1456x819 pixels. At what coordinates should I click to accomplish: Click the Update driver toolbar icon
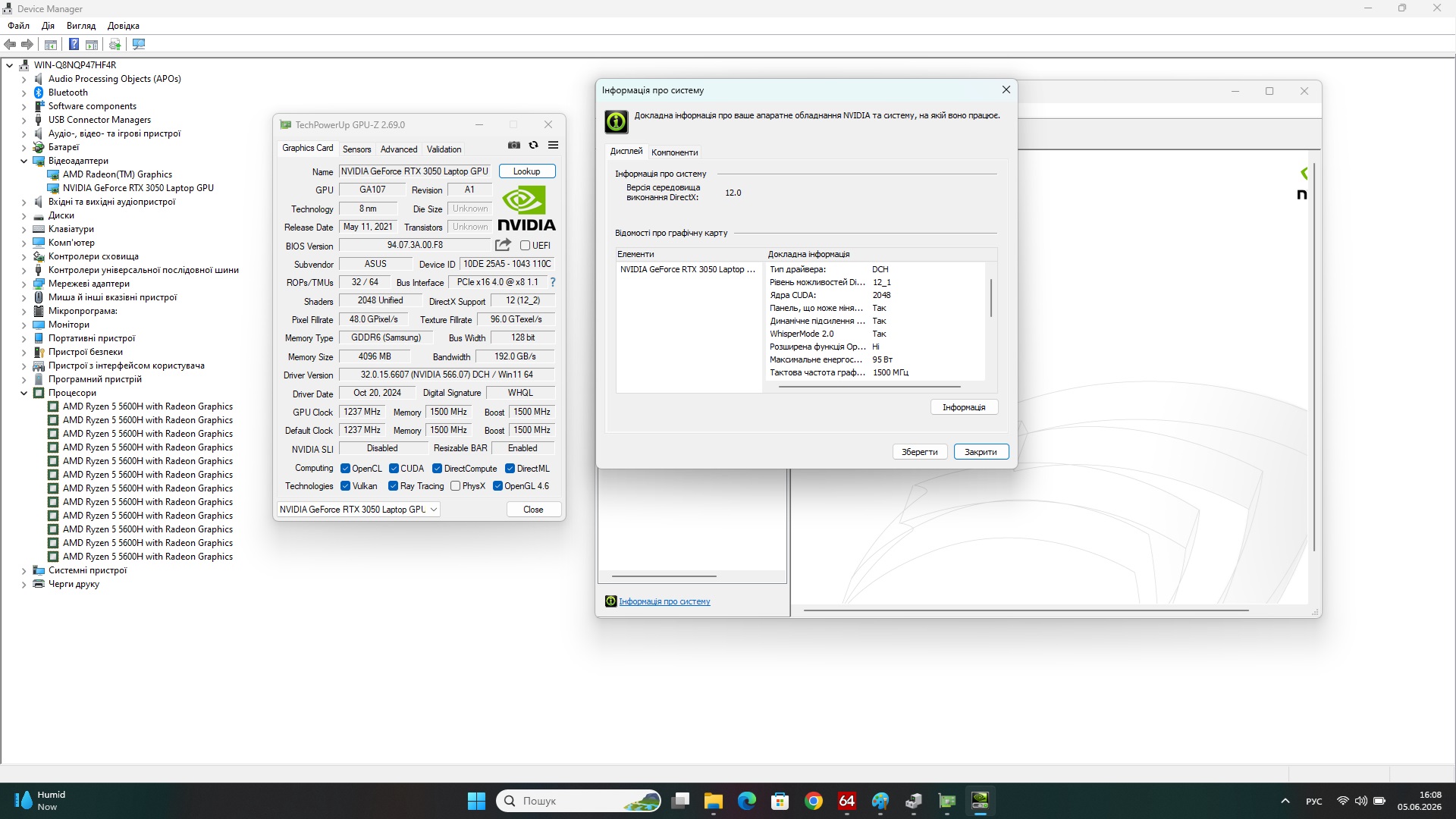[x=115, y=45]
